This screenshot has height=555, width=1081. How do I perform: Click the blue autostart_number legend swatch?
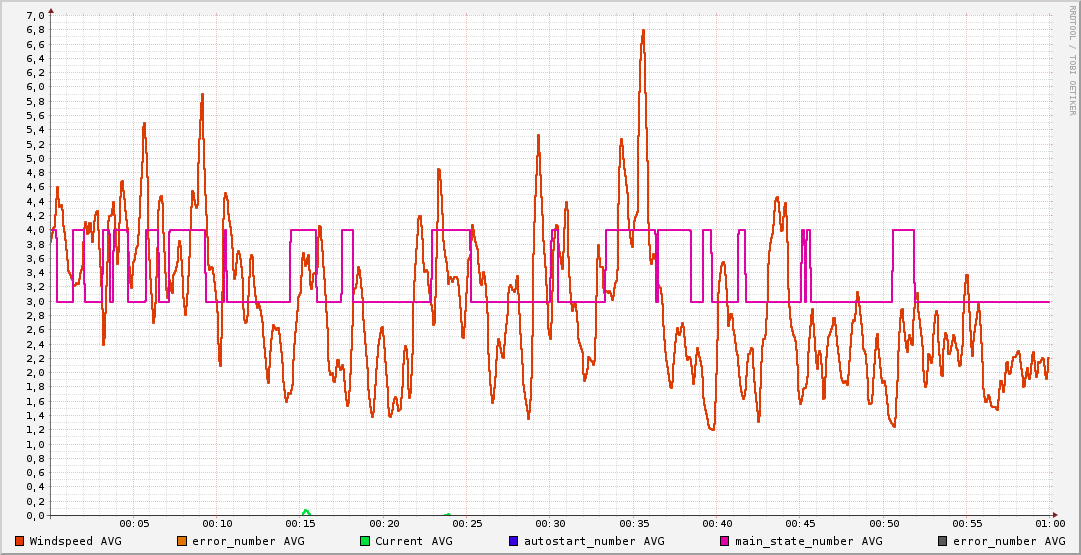(514, 541)
